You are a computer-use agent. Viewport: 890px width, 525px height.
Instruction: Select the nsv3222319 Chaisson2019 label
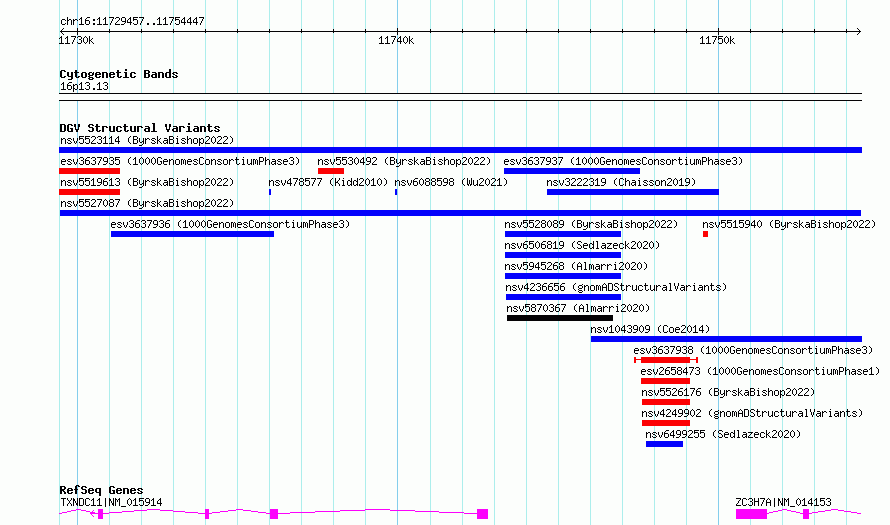621,182
